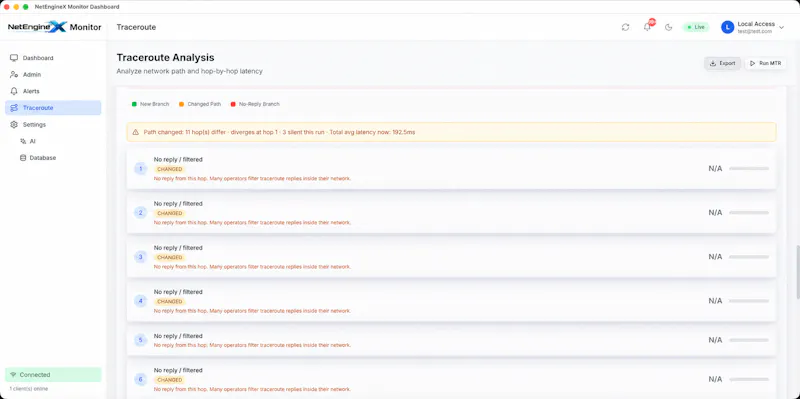Click hop 3 latency bar

749,257
